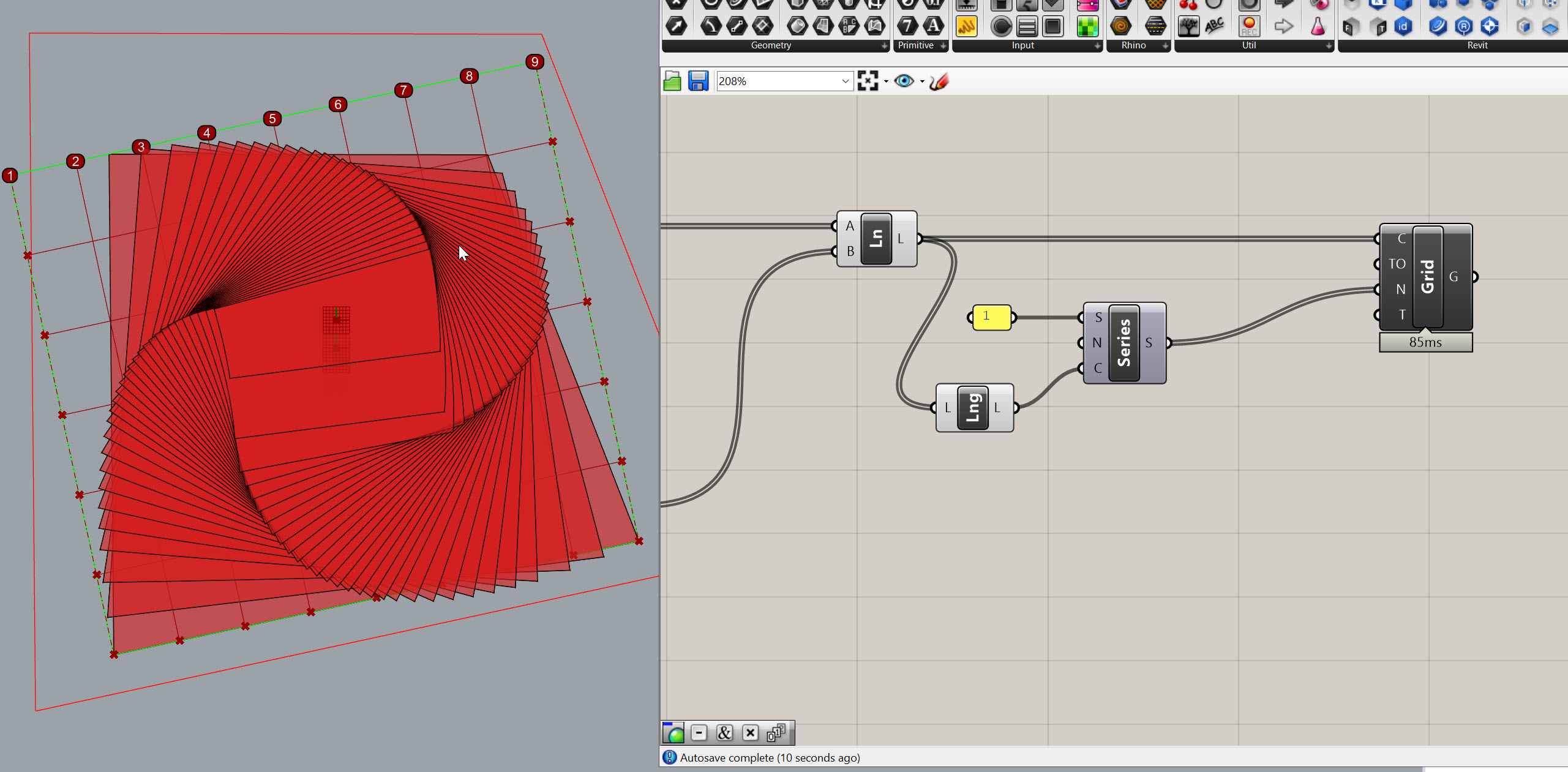Click the pink flask icon in Util panel

(x=1318, y=26)
